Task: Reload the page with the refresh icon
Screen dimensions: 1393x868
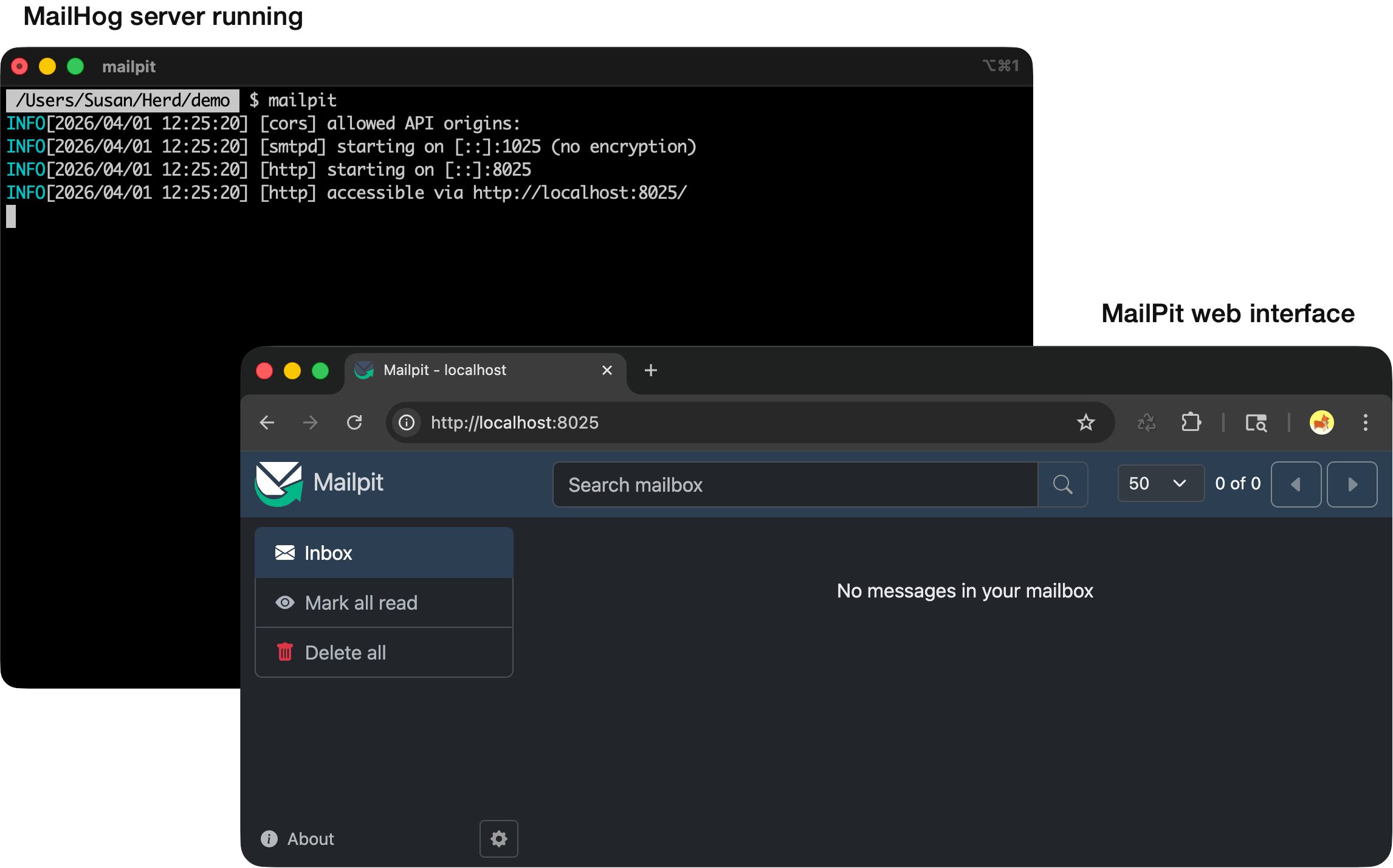Action: 354,422
